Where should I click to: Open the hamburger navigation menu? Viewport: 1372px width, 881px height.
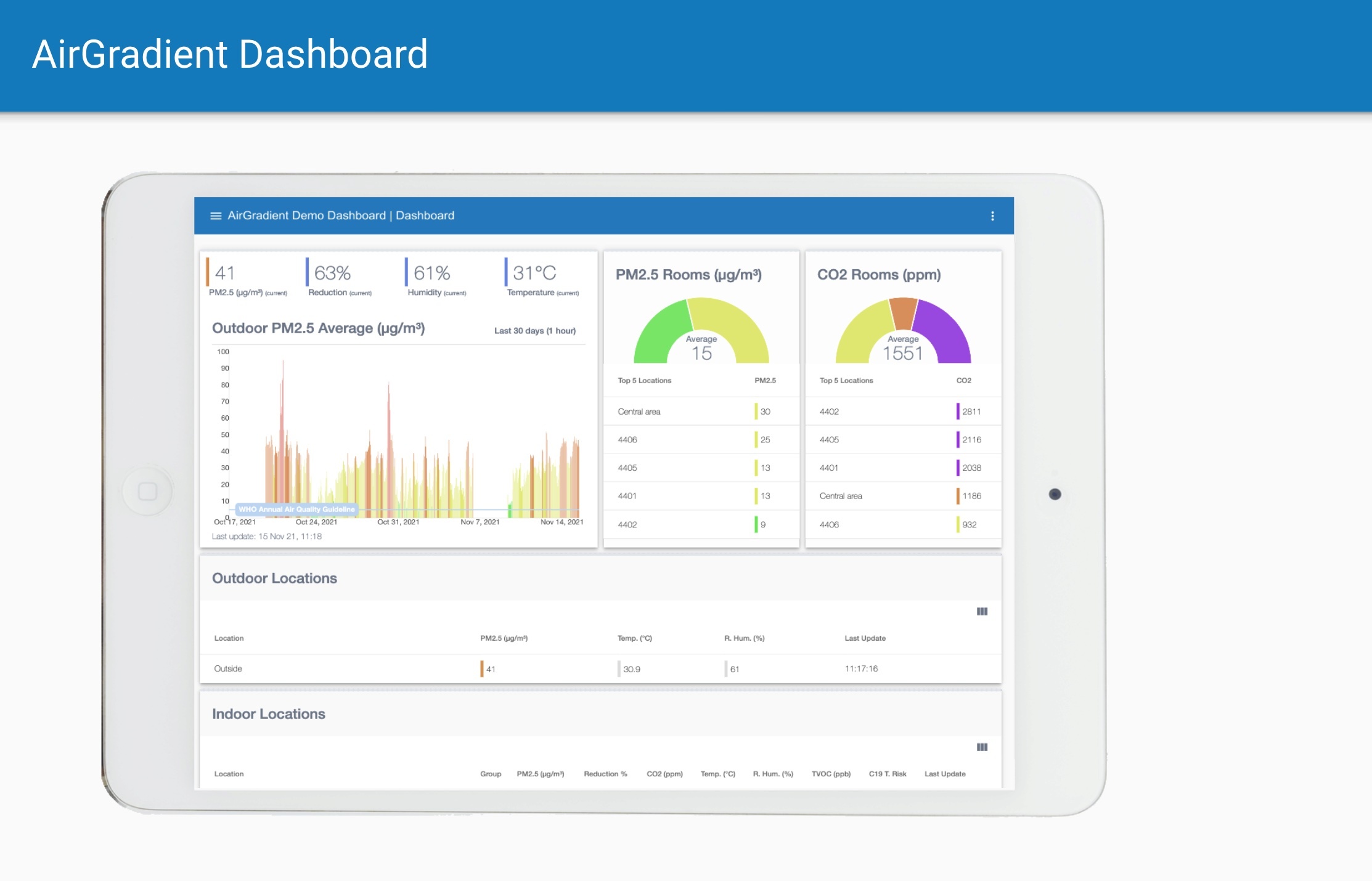coord(216,216)
